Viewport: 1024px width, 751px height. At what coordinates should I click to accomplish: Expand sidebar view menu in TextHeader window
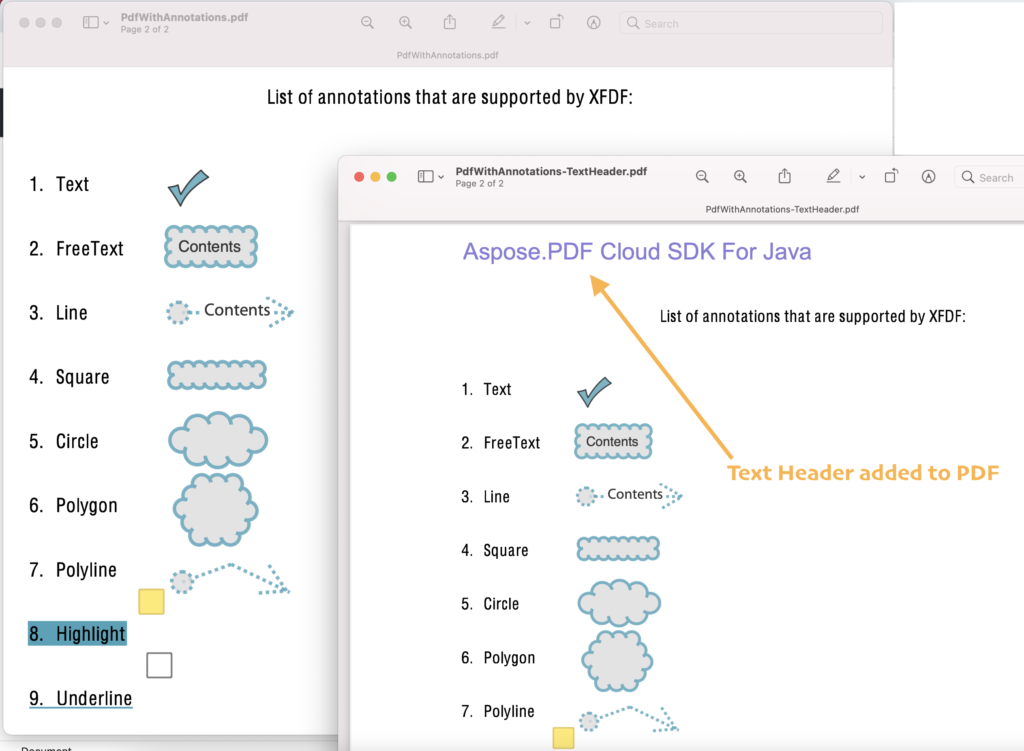tap(441, 177)
